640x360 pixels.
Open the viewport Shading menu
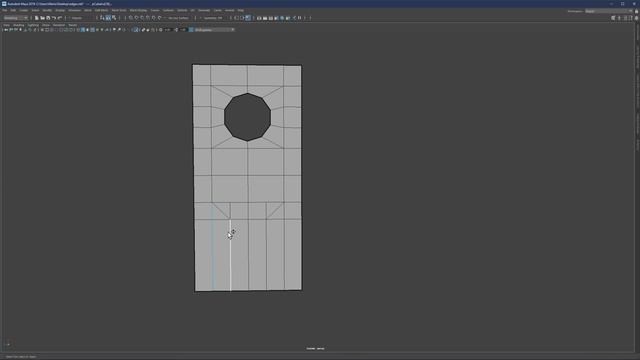19,25
